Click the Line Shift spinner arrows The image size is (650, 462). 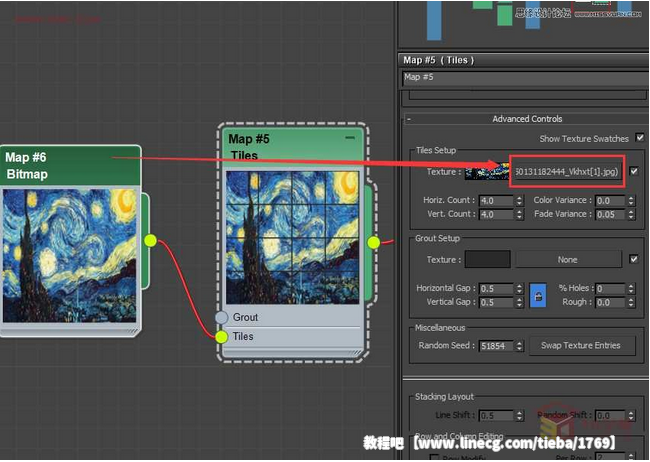[x=519, y=416]
